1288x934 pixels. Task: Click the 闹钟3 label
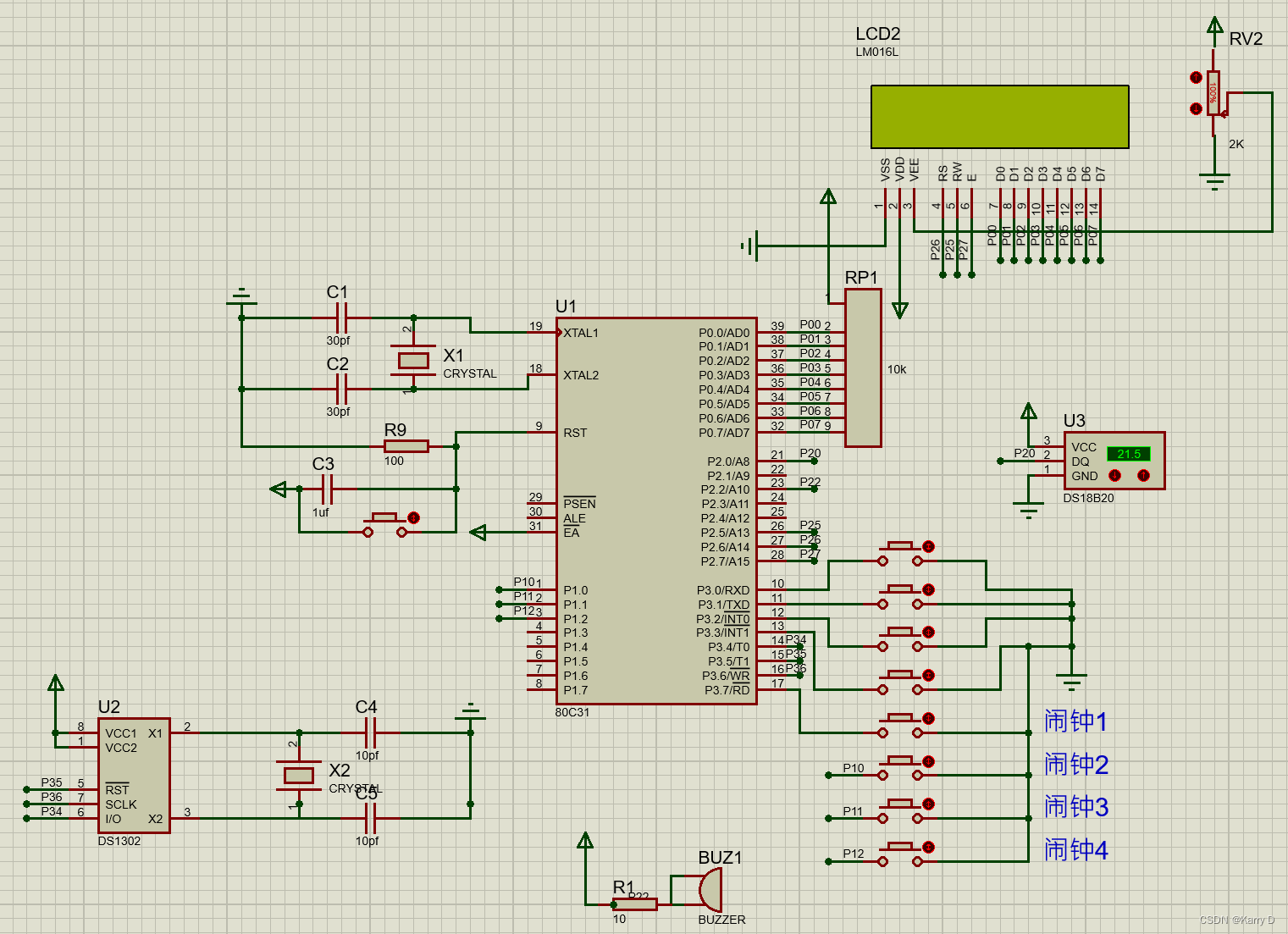(x=1075, y=807)
